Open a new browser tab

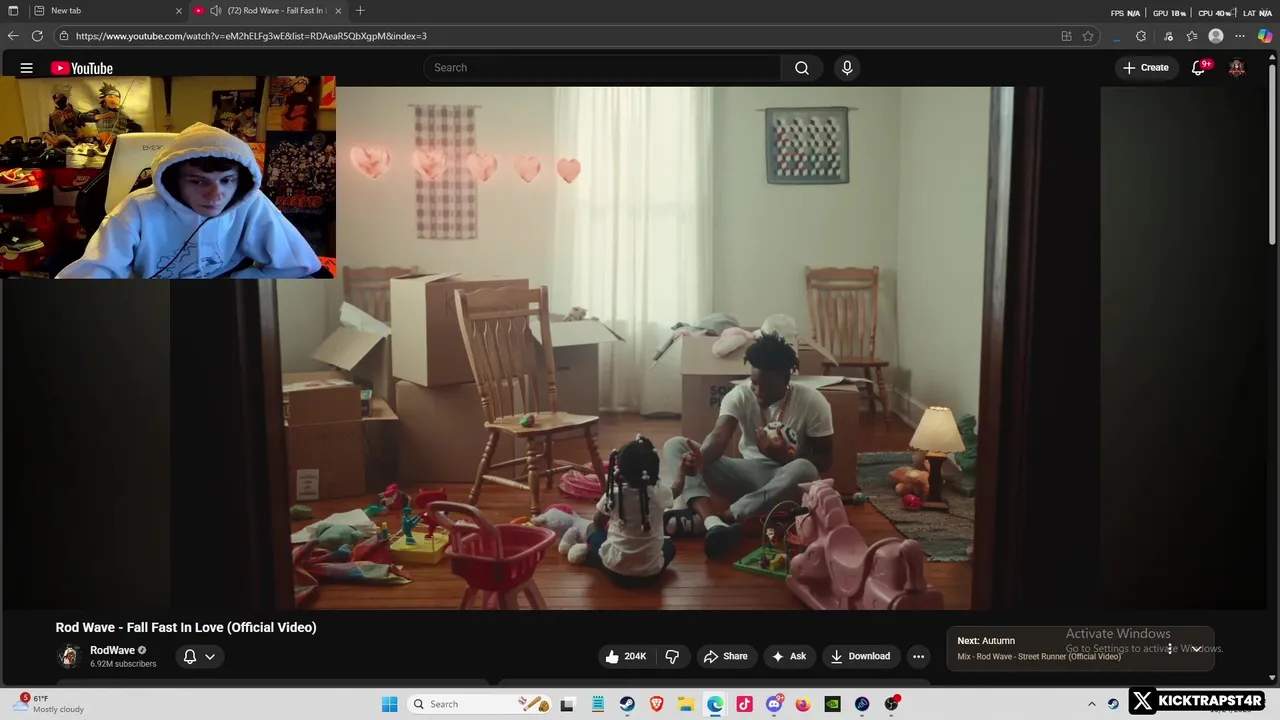360,11
